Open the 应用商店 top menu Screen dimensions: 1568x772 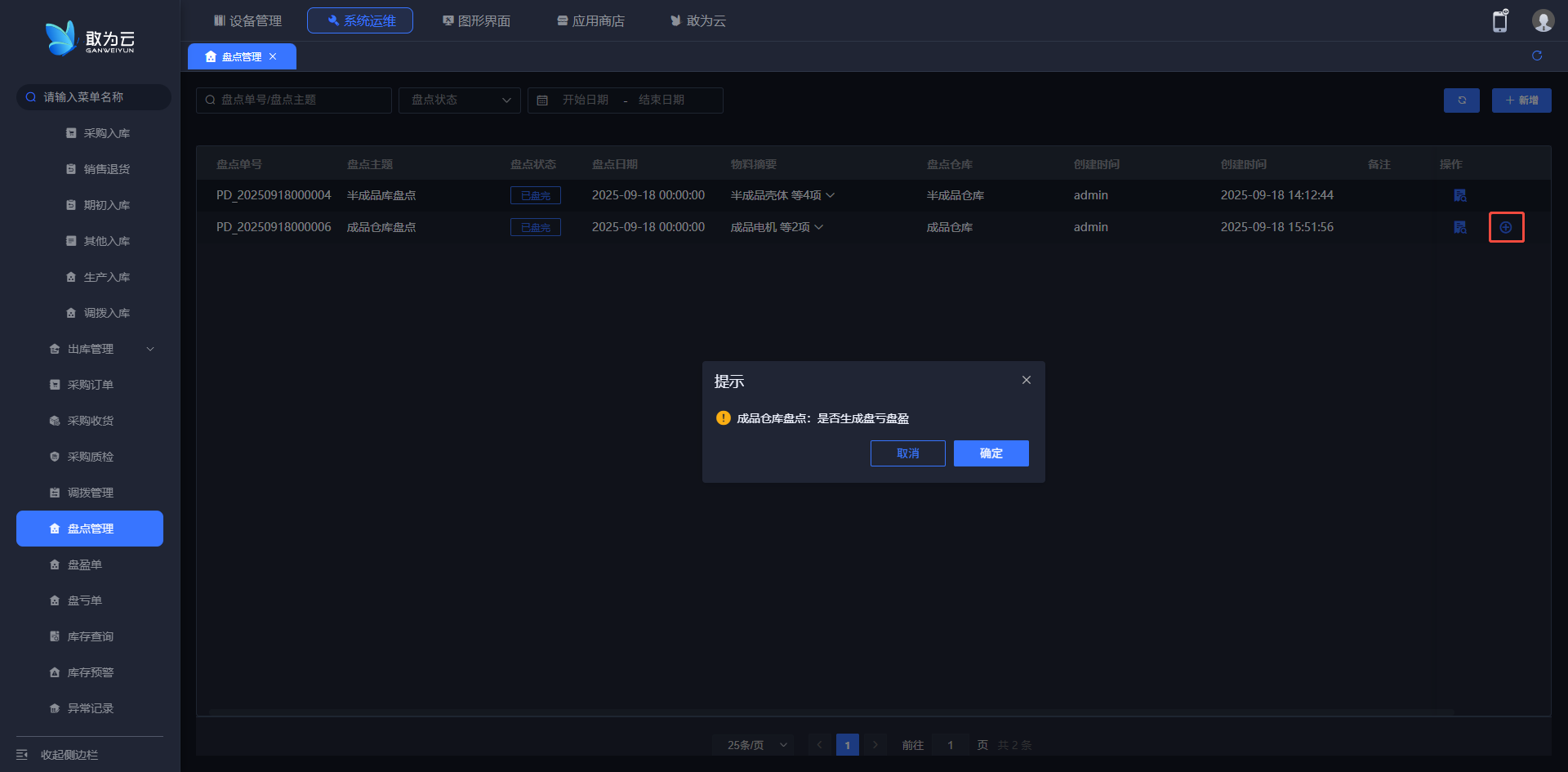(x=590, y=20)
